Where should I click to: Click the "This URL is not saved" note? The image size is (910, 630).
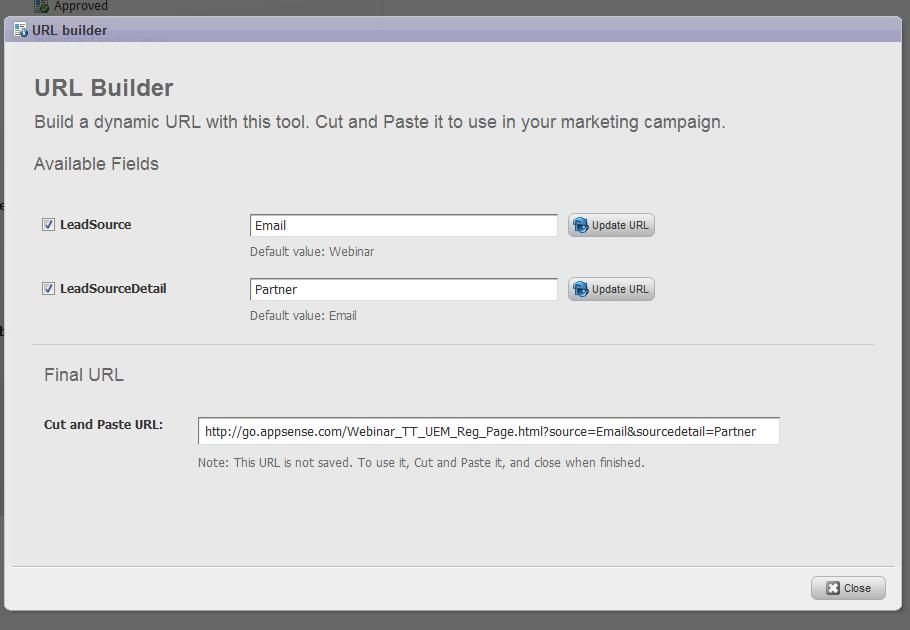pyautogui.click(x=421, y=463)
